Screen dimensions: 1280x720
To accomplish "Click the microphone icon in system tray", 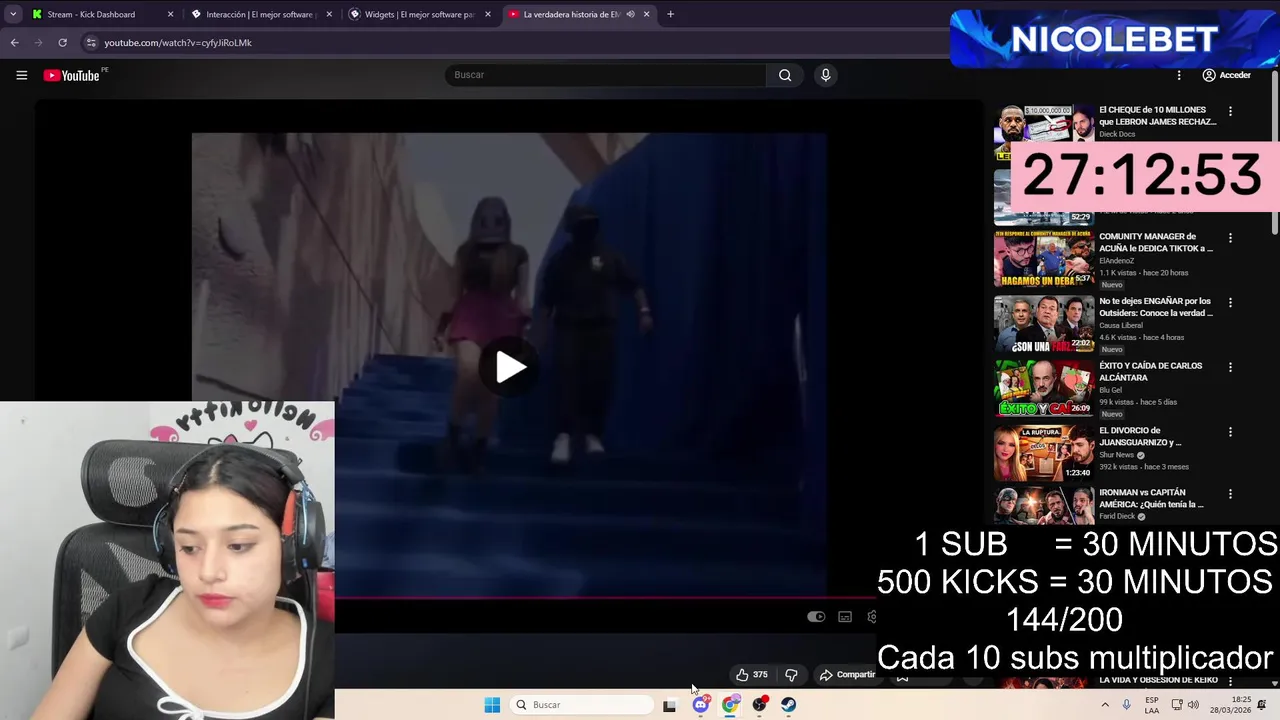I will [x=1127, y=705].
